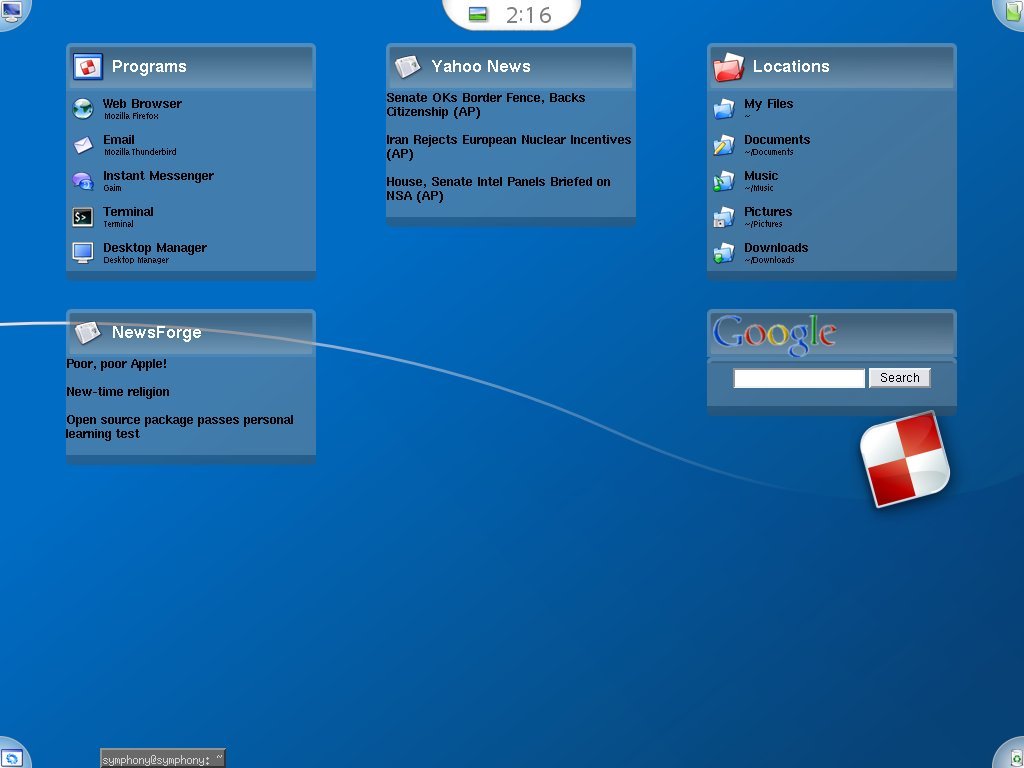The height and width of the screenshot is (768, 1024).
Task: Click the large red checkered Symphony logo
Action: 904,459
